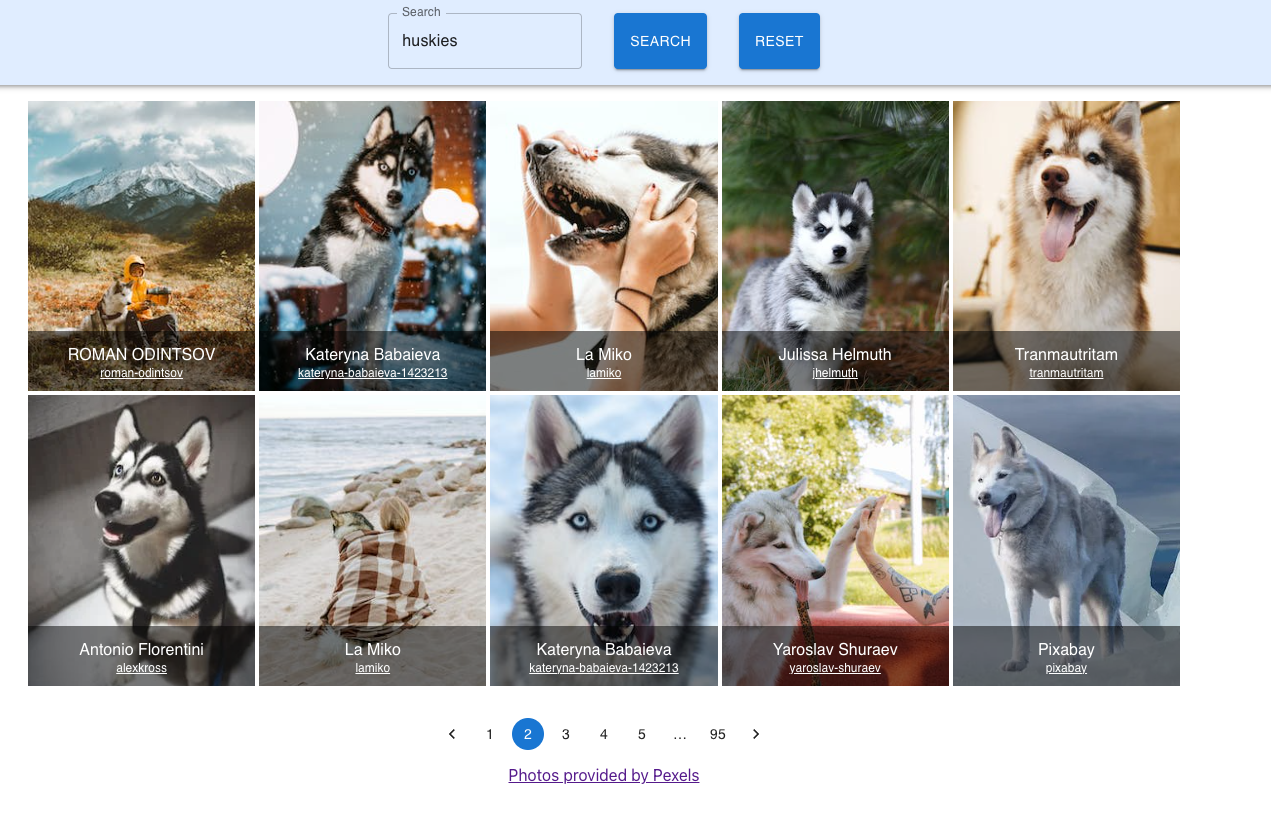Click the RESET button
1271x832 pixels.
pyautogui.click(x=779, y=41)
